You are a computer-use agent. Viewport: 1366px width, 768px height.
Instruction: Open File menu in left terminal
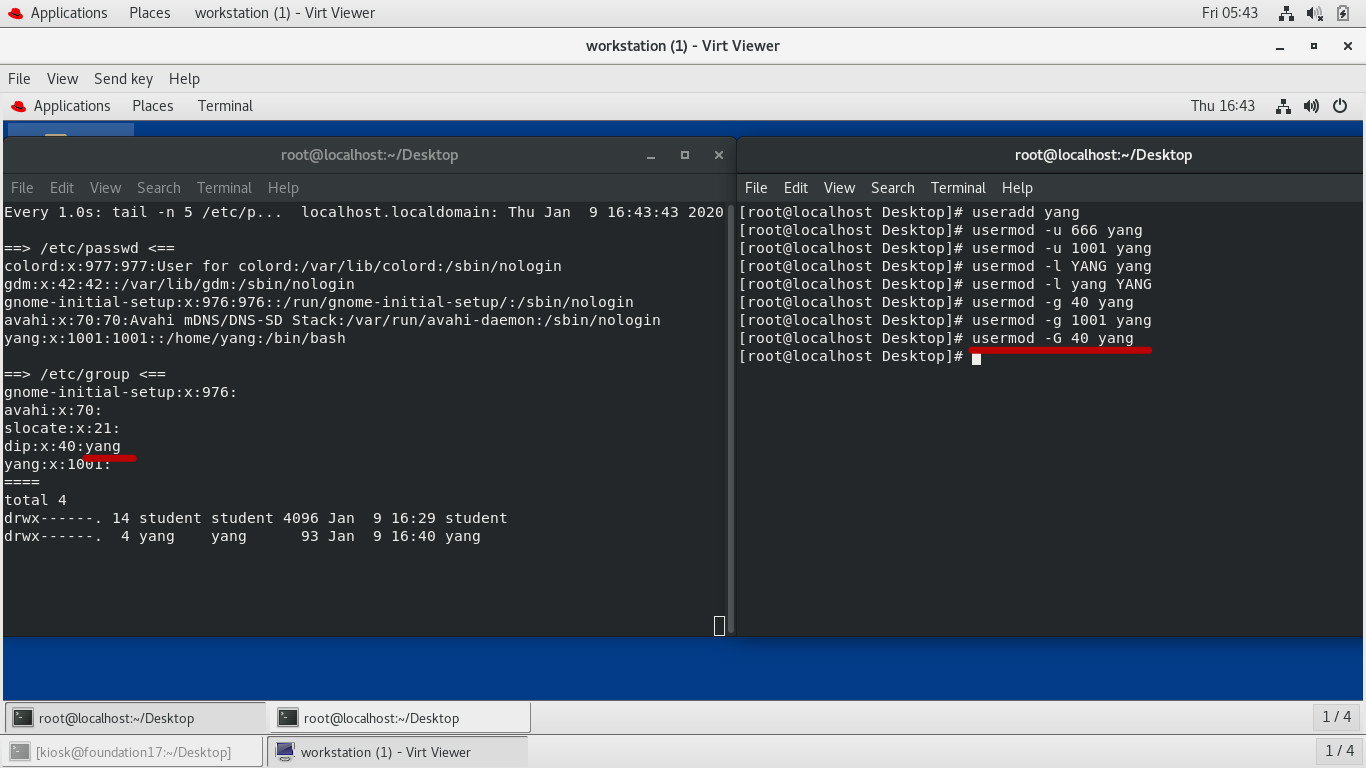tap(22, 188)
